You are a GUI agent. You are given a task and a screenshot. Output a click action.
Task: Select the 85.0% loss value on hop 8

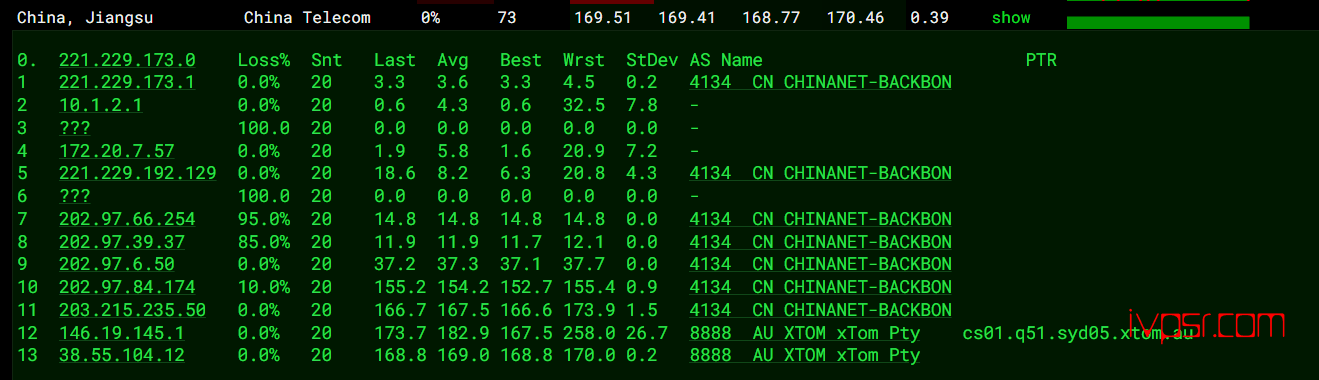pos(264,242)
